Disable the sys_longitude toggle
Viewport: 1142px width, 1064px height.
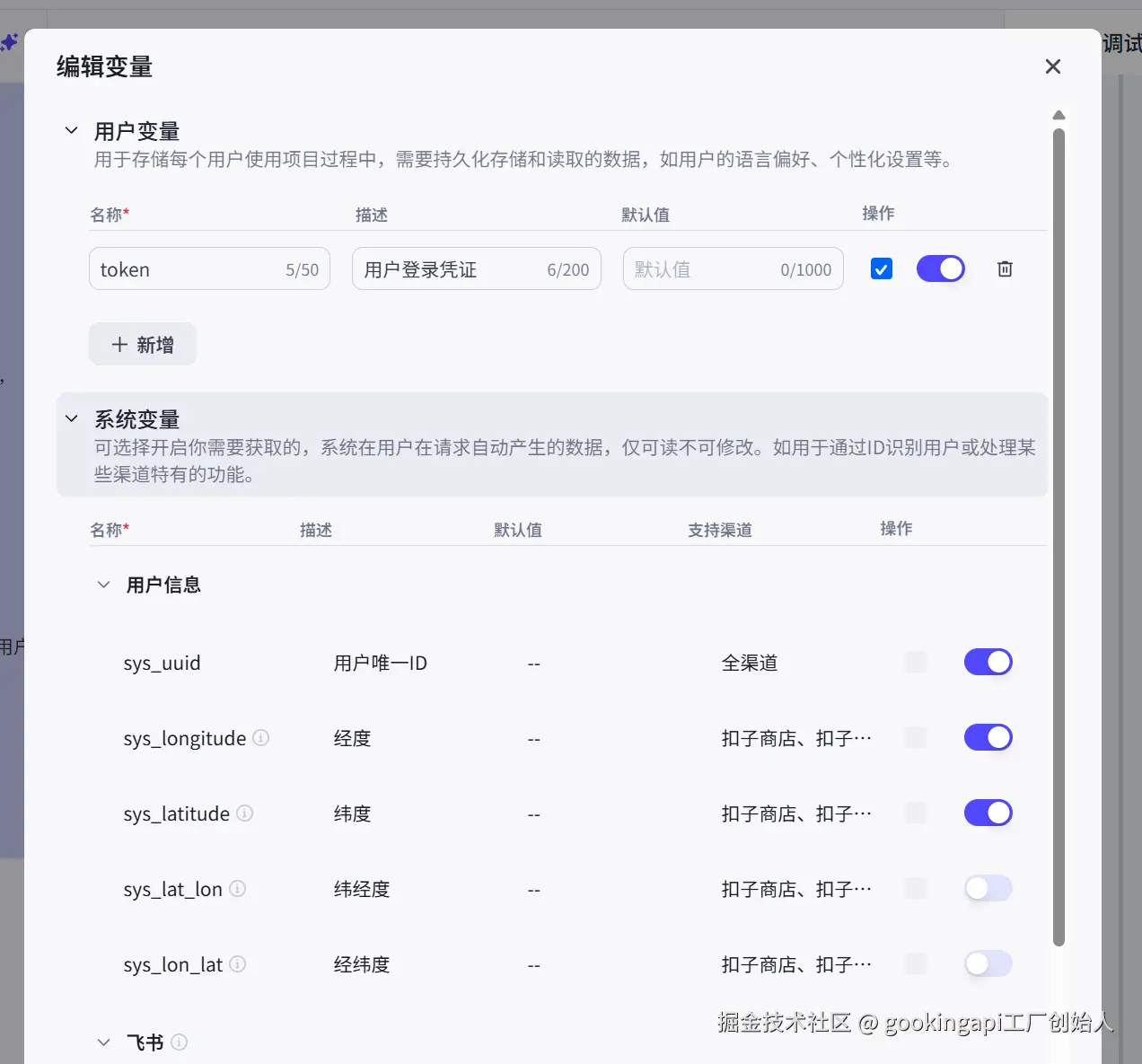pos(988,737)
